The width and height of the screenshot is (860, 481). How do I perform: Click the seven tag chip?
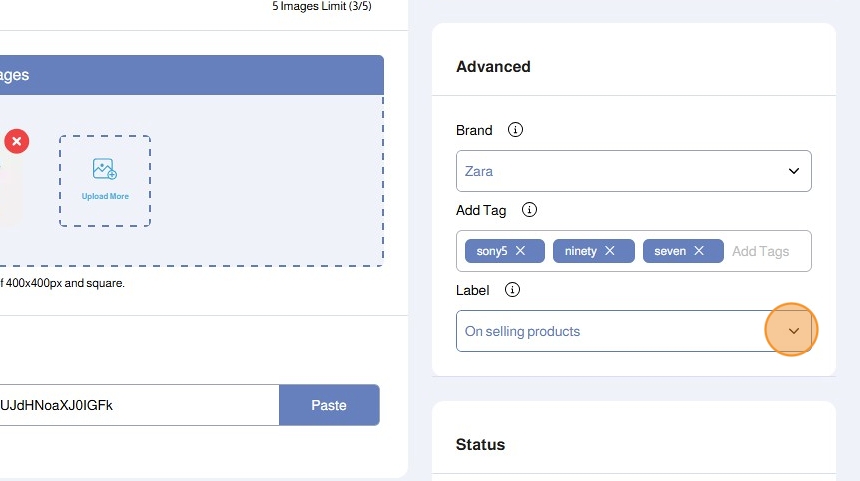tap(669, 251)
